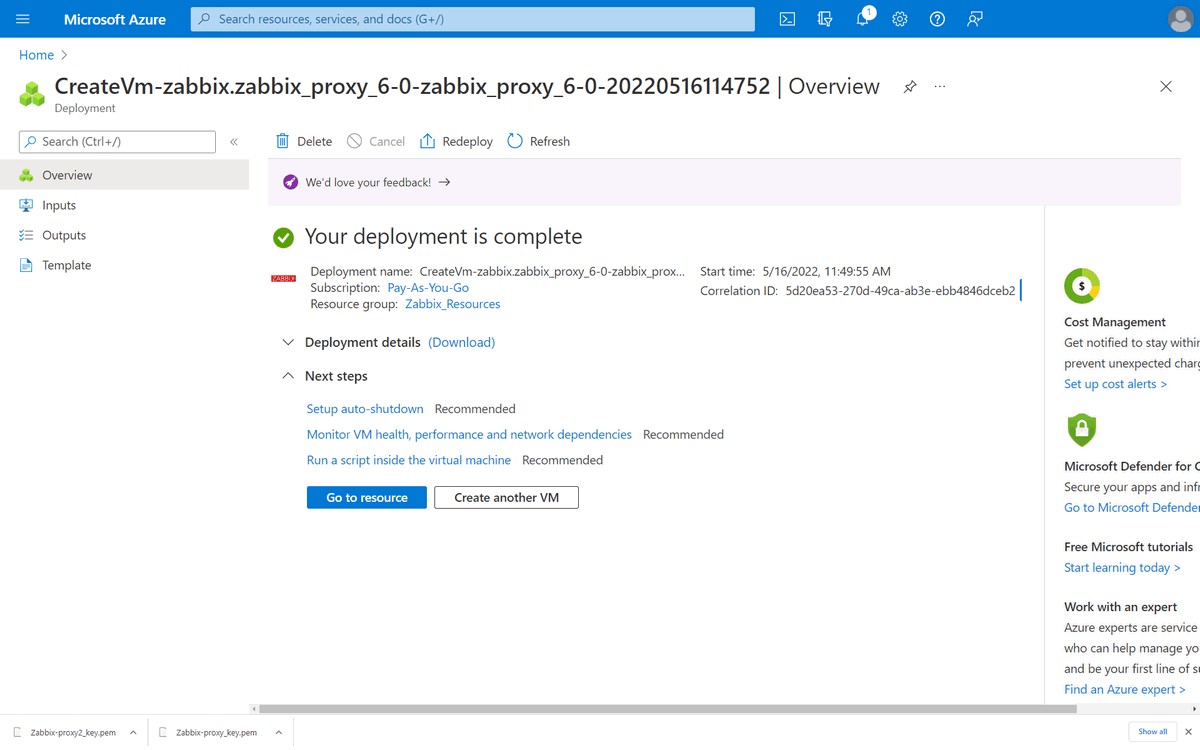Click the Zabbix logo icon
The width and height of the screenshot is (1200, 750).
point(284,279)
